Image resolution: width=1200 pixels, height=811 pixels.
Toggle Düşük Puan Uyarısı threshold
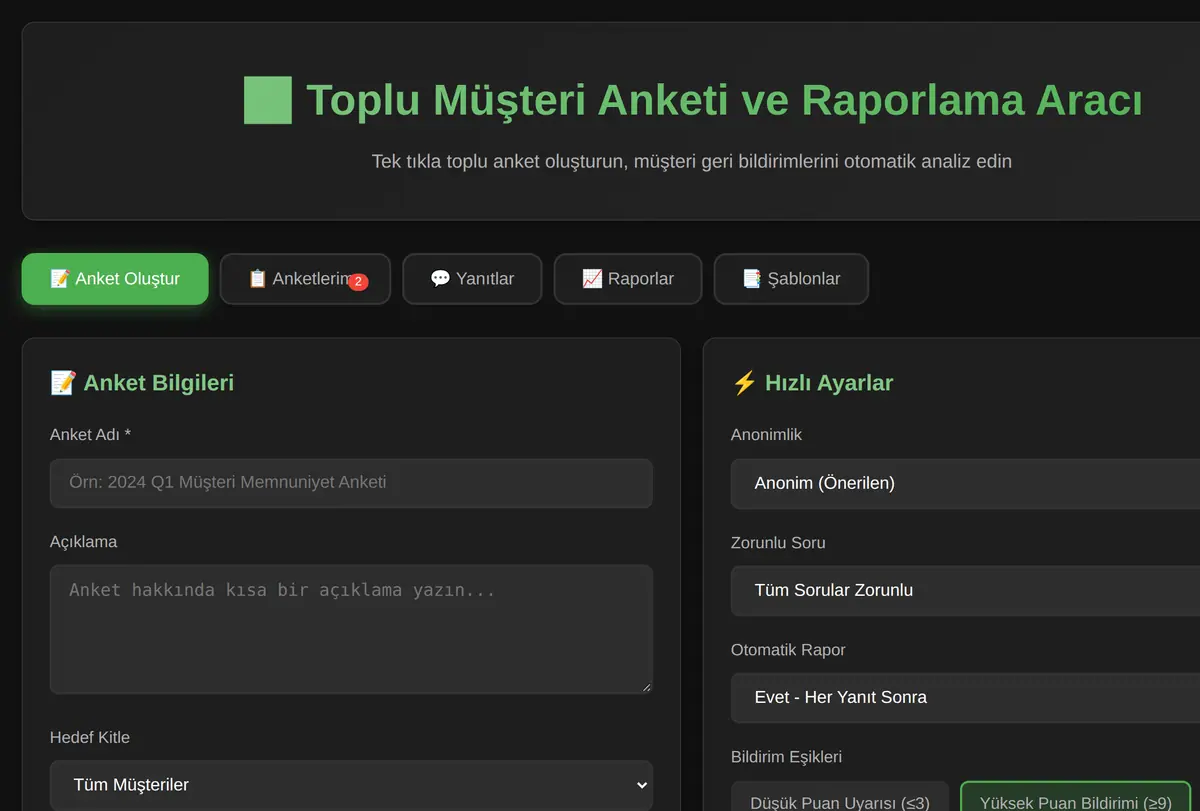click(840, 797)
